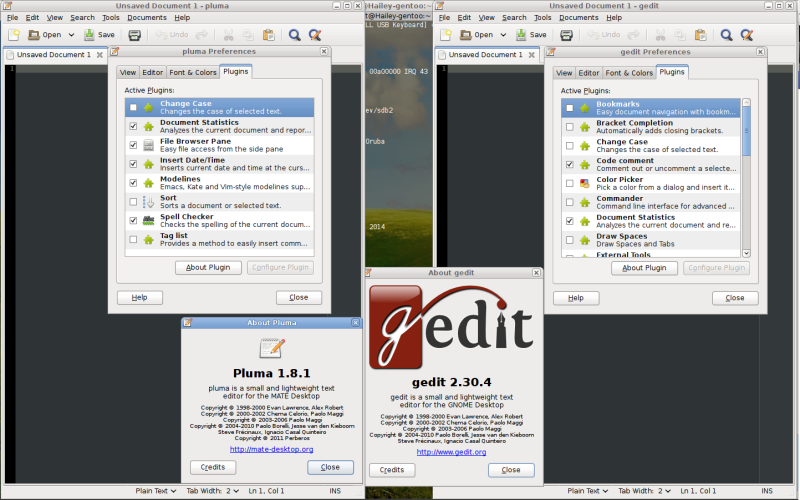
Task: Toggle Insert Date/Time plugin checkbox in pluma
Action: [133, 164]
